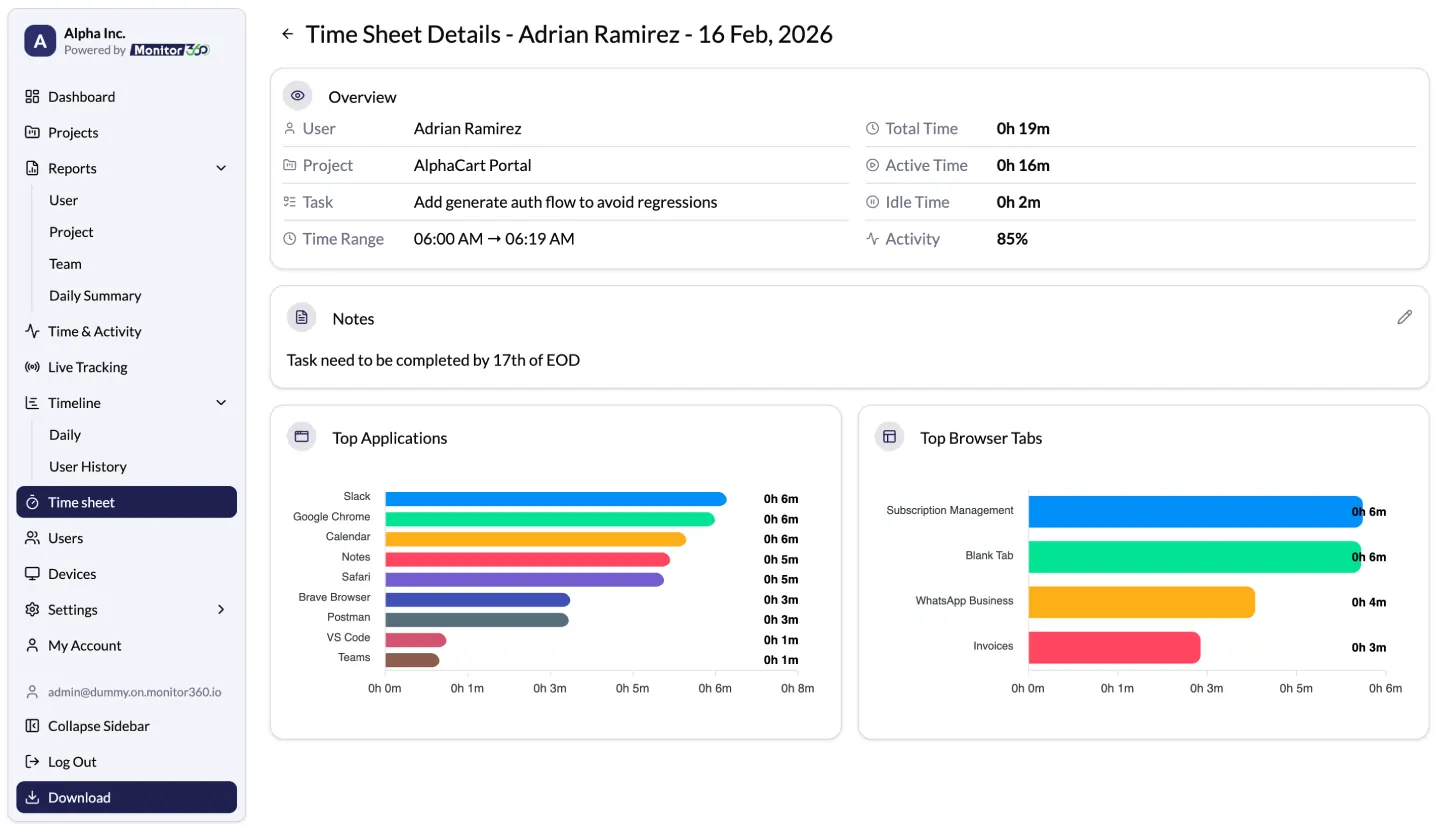Open the Devices panel
This screenshot has width=1440, height=830.
coord(73,574)
